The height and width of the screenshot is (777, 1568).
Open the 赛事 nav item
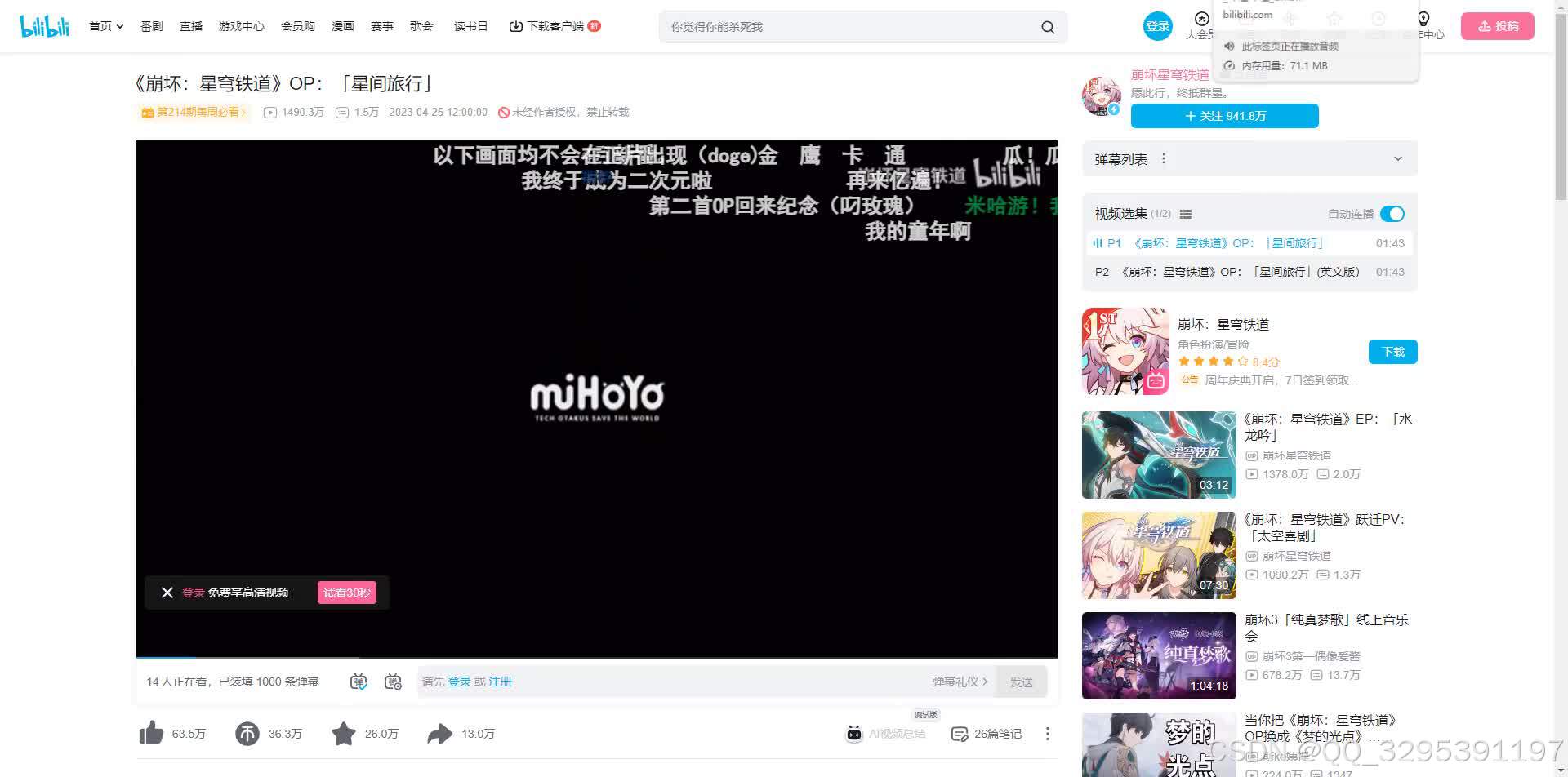pyautogui.click(x=382, y=26)
